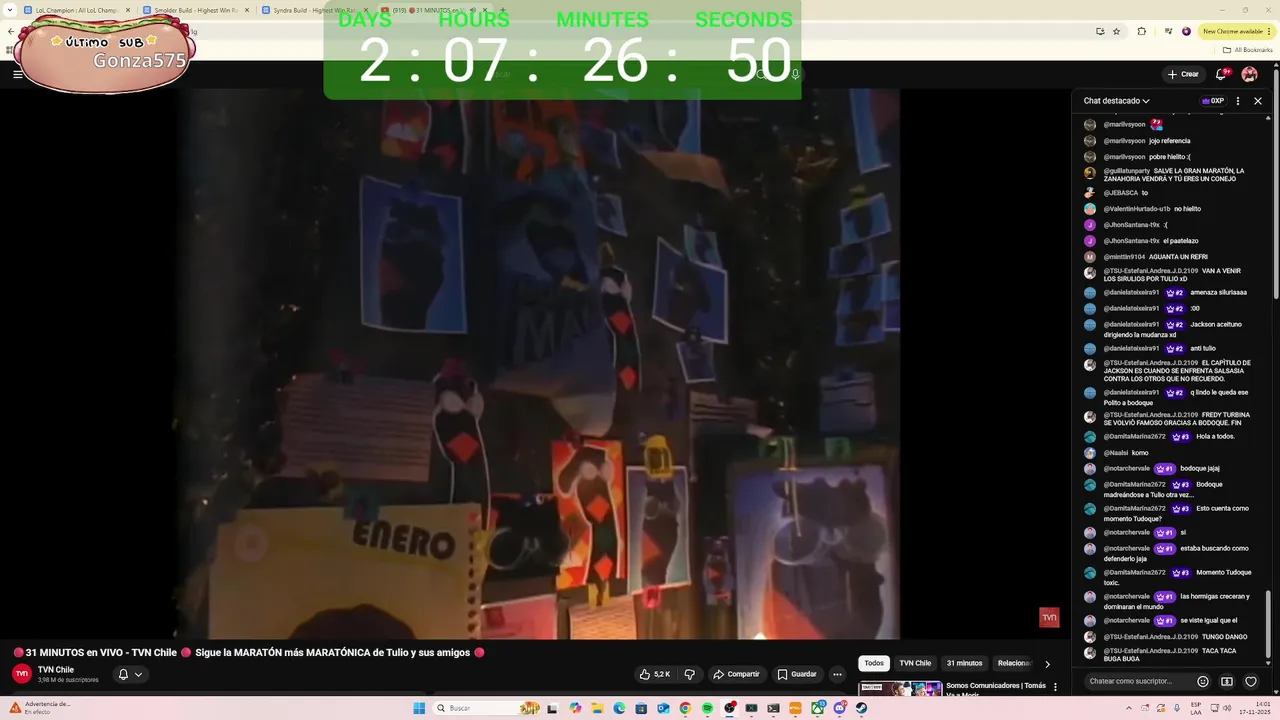The height and width of the screenshot is (720, 1280).
Task: Send heart reaction in chat
Action: click(1251, 681)
